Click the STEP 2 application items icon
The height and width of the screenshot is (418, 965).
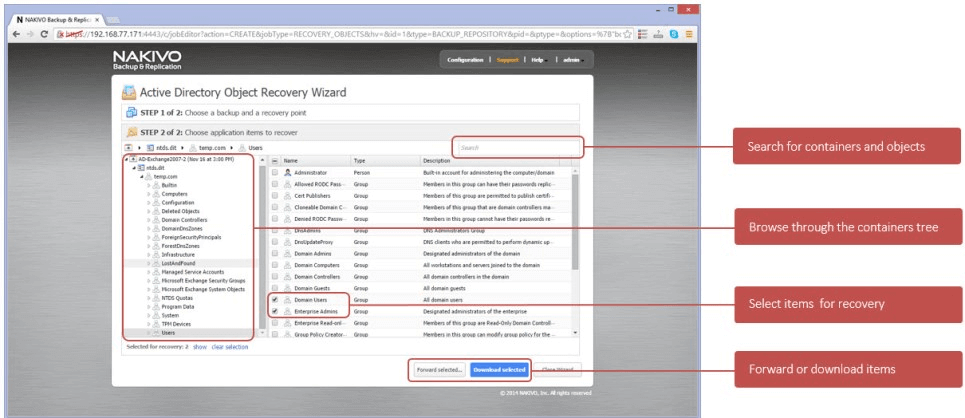coord(131,131)
